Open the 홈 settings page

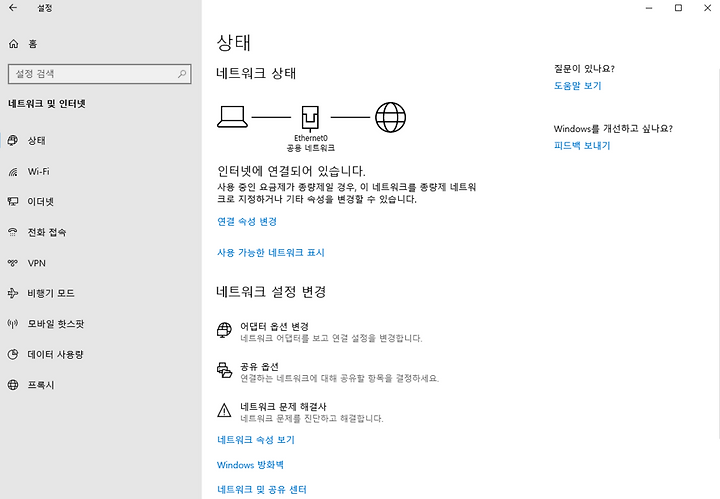tap(32, 44)
